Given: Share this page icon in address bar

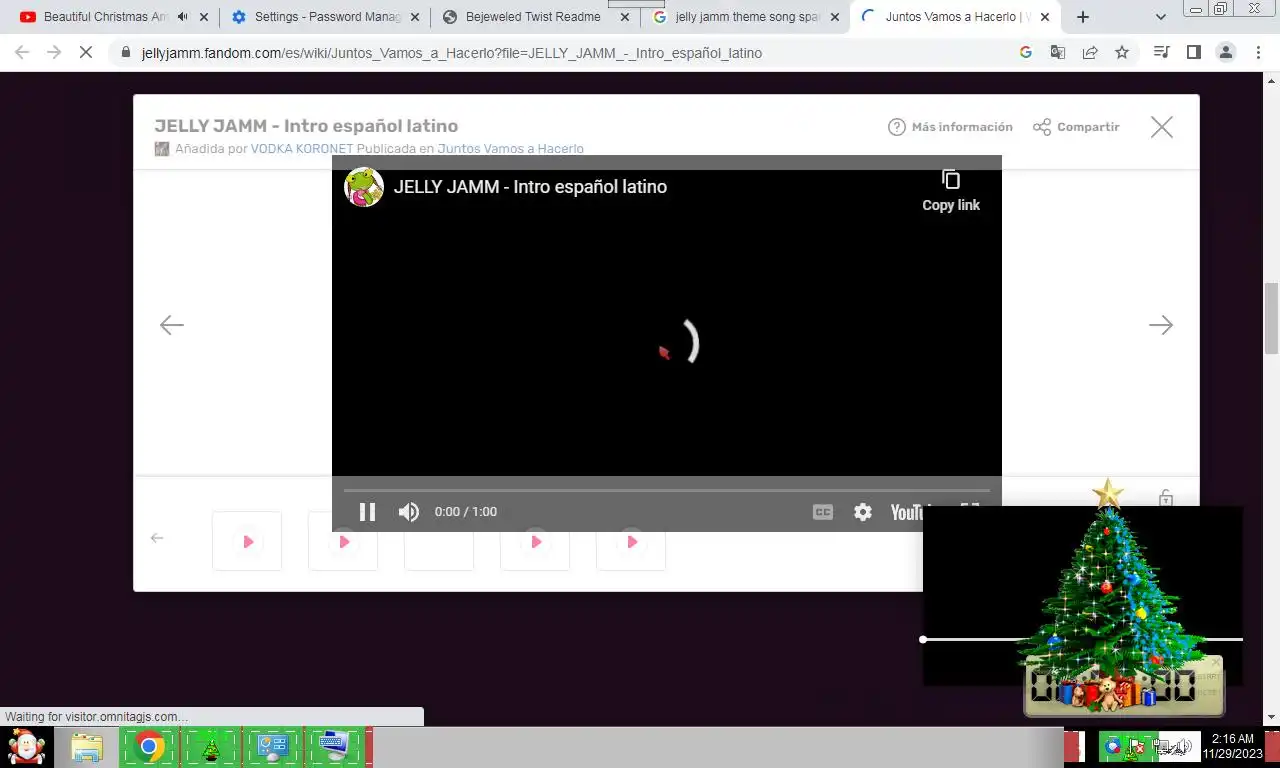Looking at the screenshot, I should pos(1090,52).
